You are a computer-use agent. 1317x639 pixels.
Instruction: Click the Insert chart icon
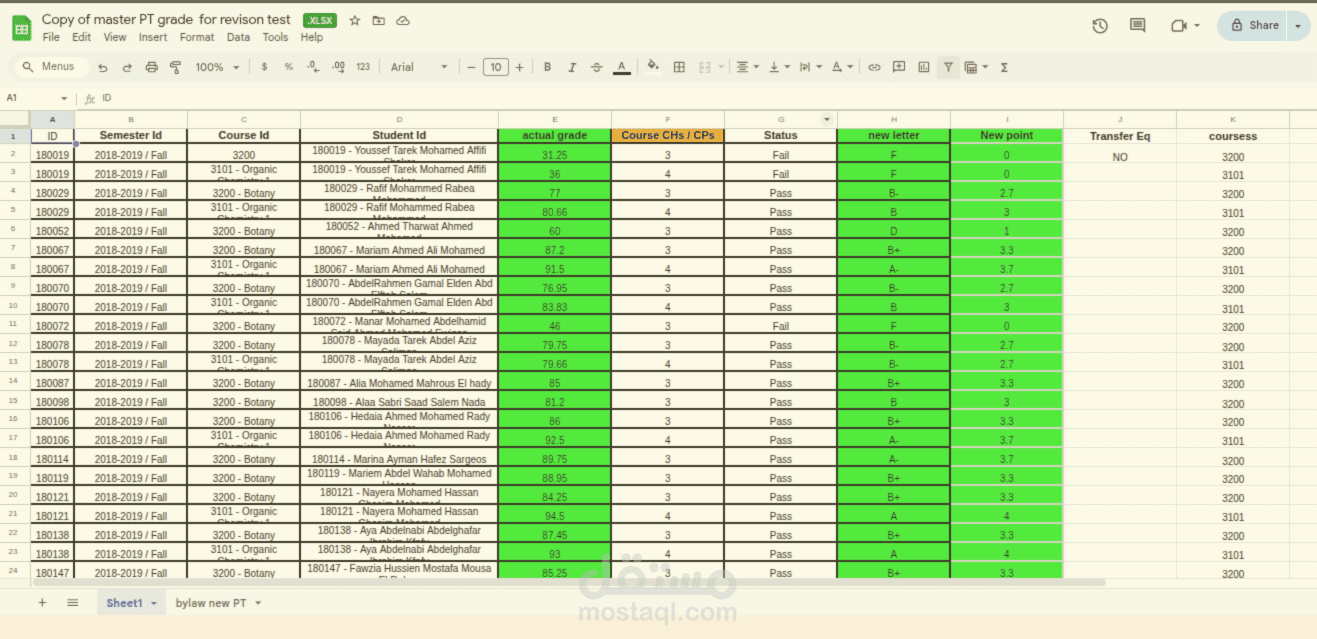[x=923, y=67]
